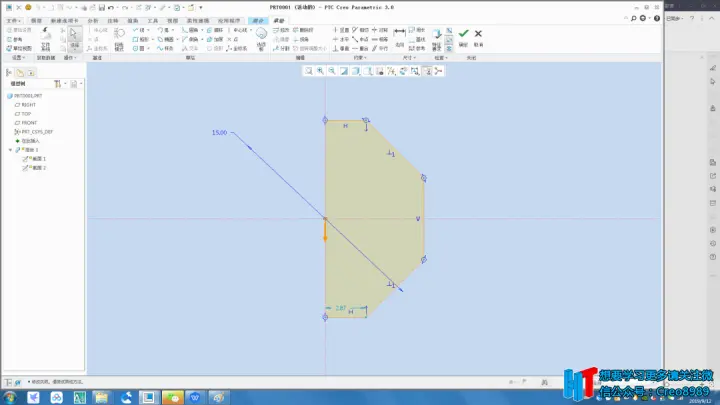The image size is (720, 405).
Task: Open the File menu
Action: pos(13,21)
